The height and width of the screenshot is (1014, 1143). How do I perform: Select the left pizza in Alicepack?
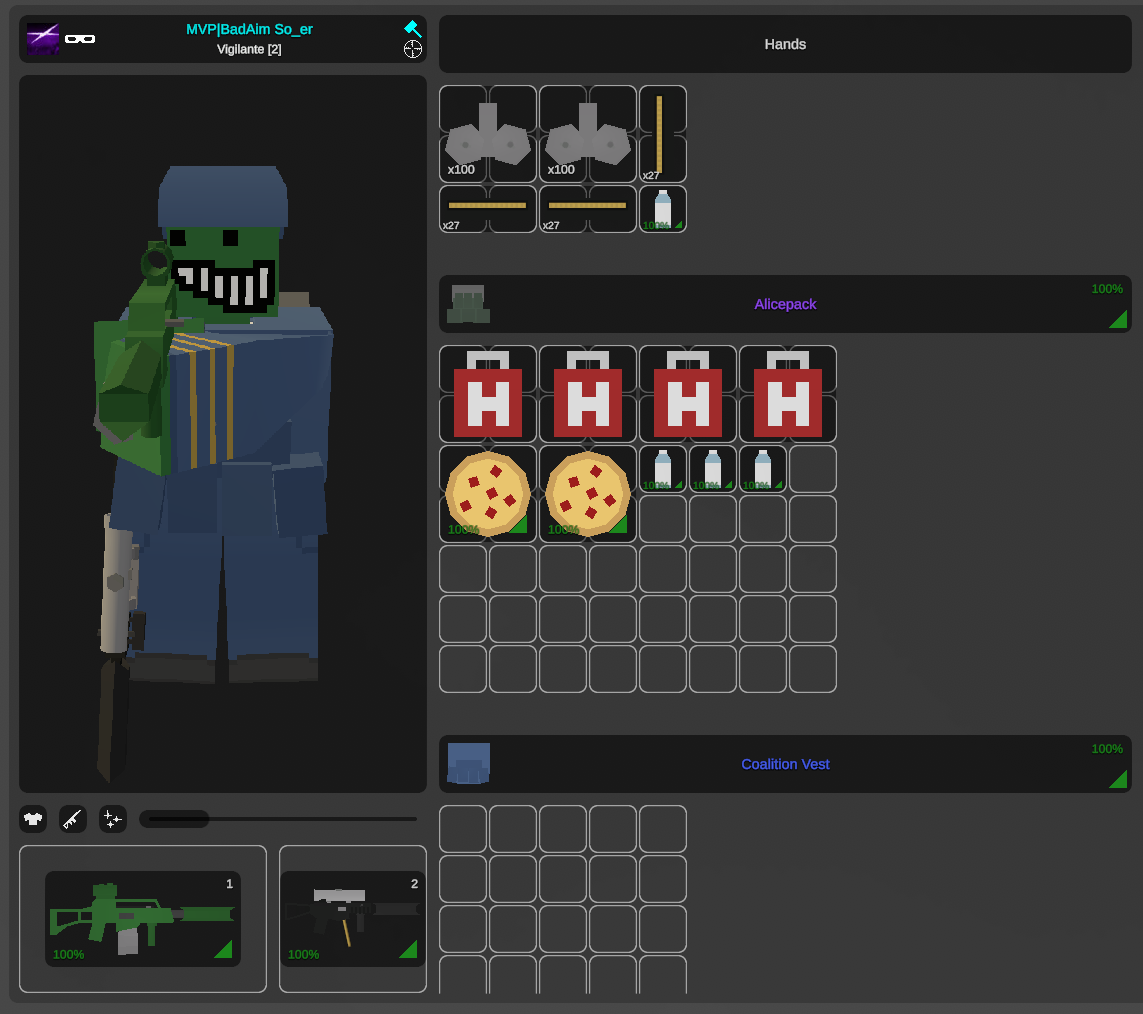488,494
